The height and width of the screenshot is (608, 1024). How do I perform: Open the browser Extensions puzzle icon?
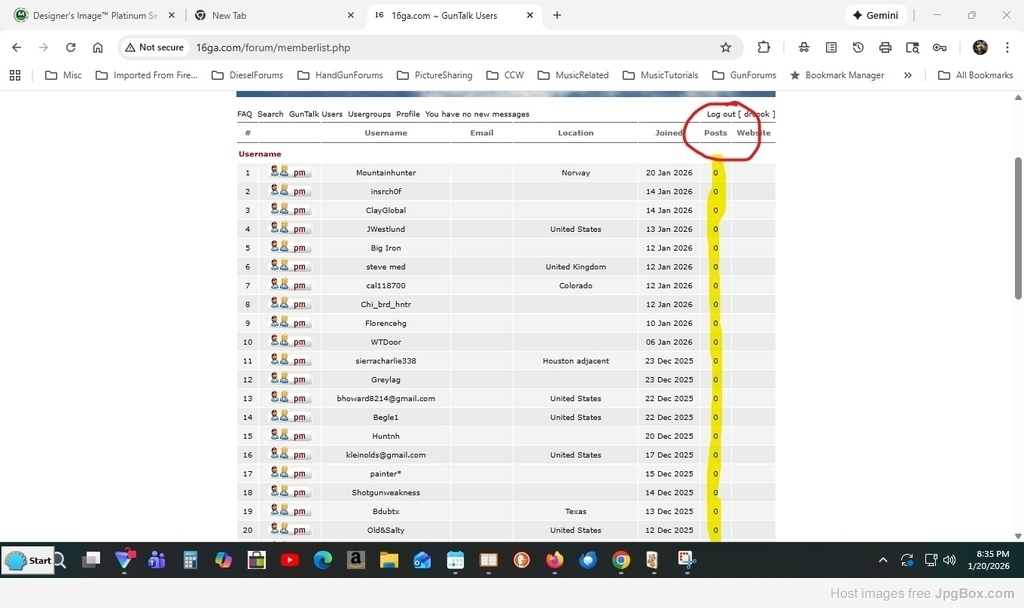[x=764, y=47]
